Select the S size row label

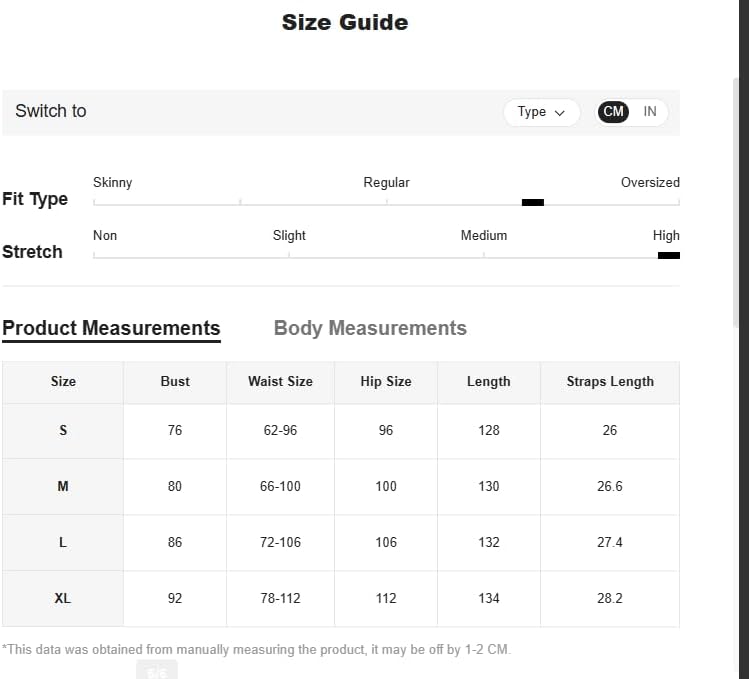pyautogui.click(x=63, y=431)
